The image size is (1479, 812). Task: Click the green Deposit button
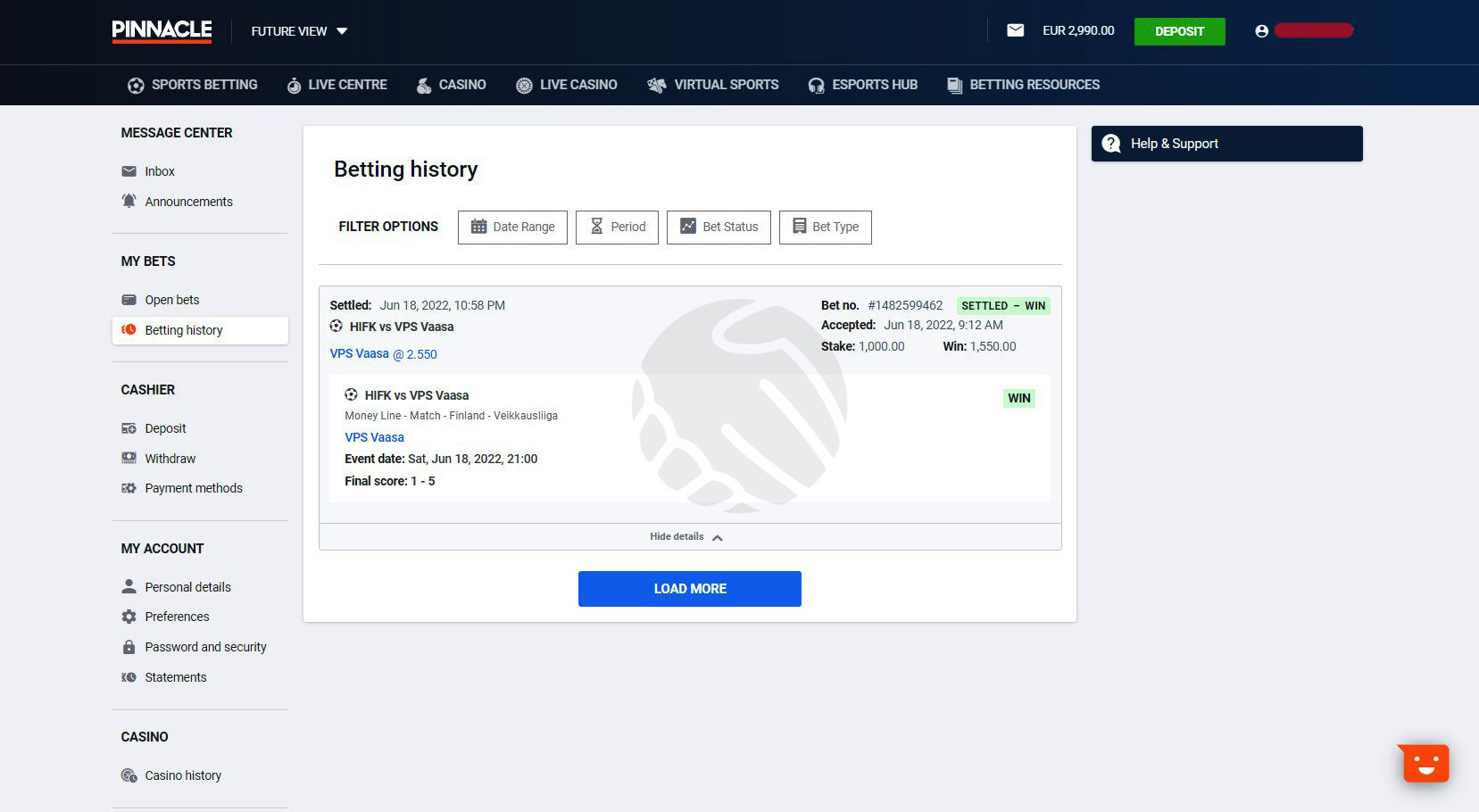pos(1179,31)
